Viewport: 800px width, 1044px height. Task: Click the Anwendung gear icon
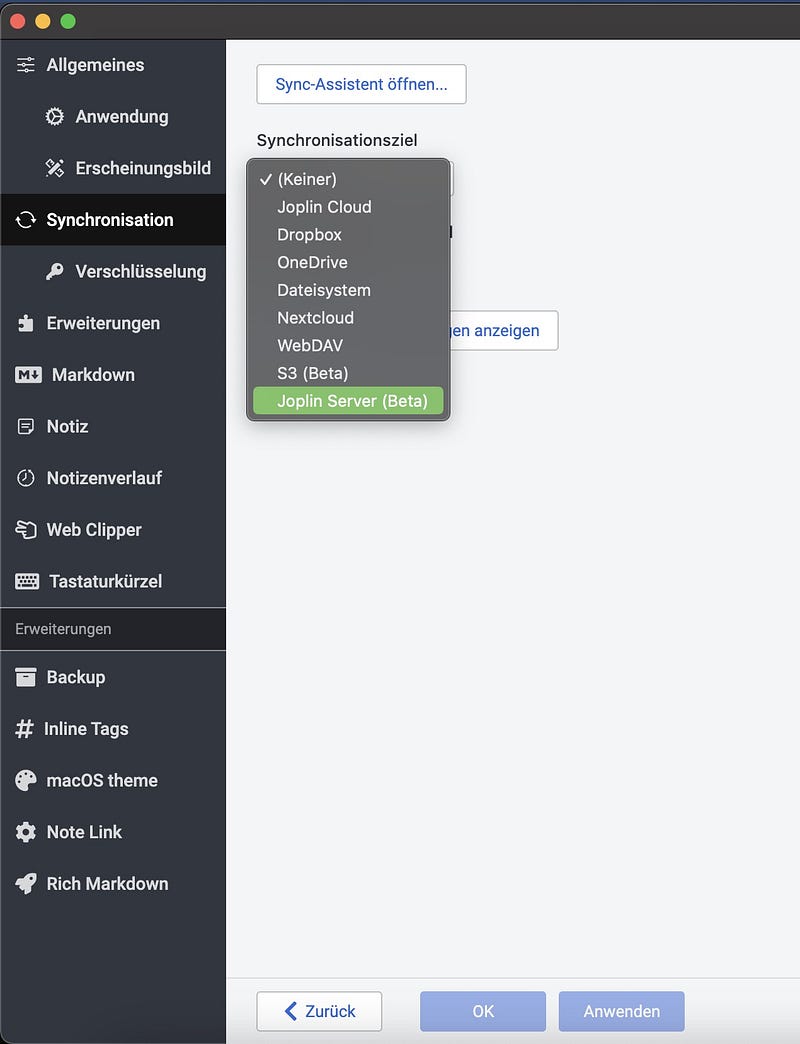coord(55,117)
